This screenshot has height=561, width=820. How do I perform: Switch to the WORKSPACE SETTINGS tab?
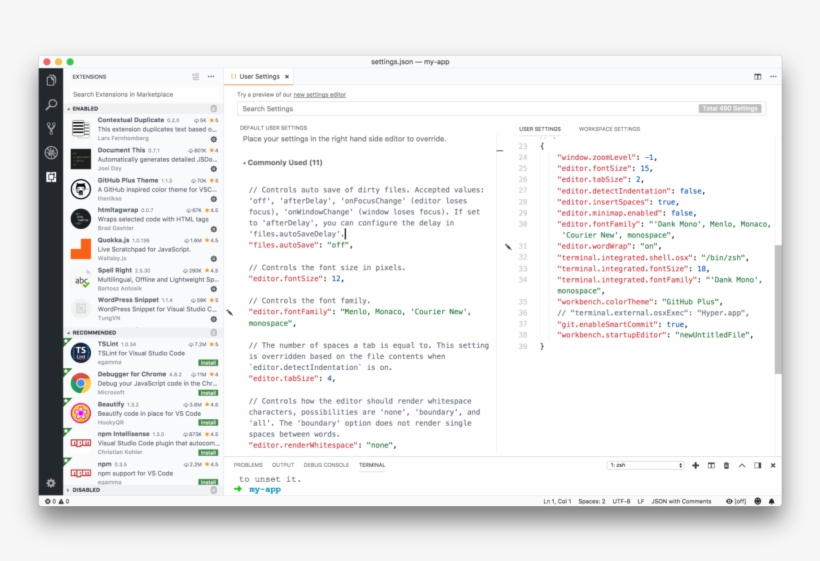pos(609,129)
